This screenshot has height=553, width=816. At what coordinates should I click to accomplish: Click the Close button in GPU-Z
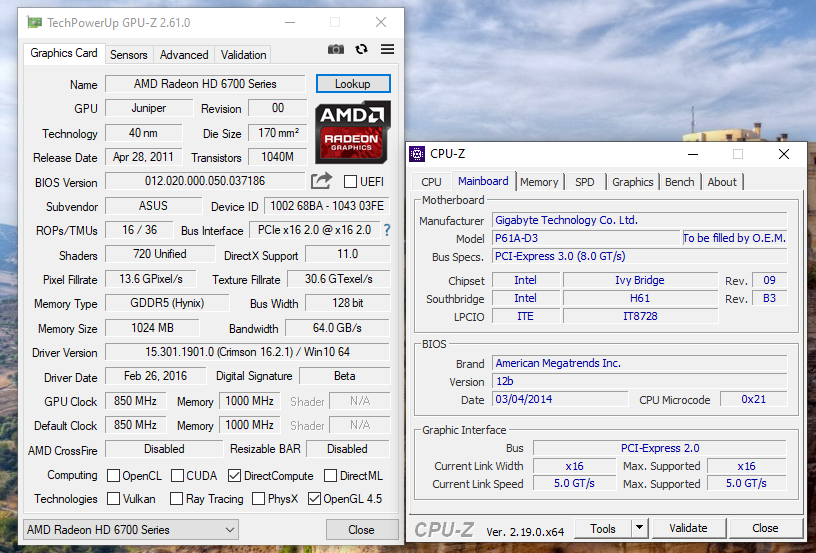click(361, 530)
